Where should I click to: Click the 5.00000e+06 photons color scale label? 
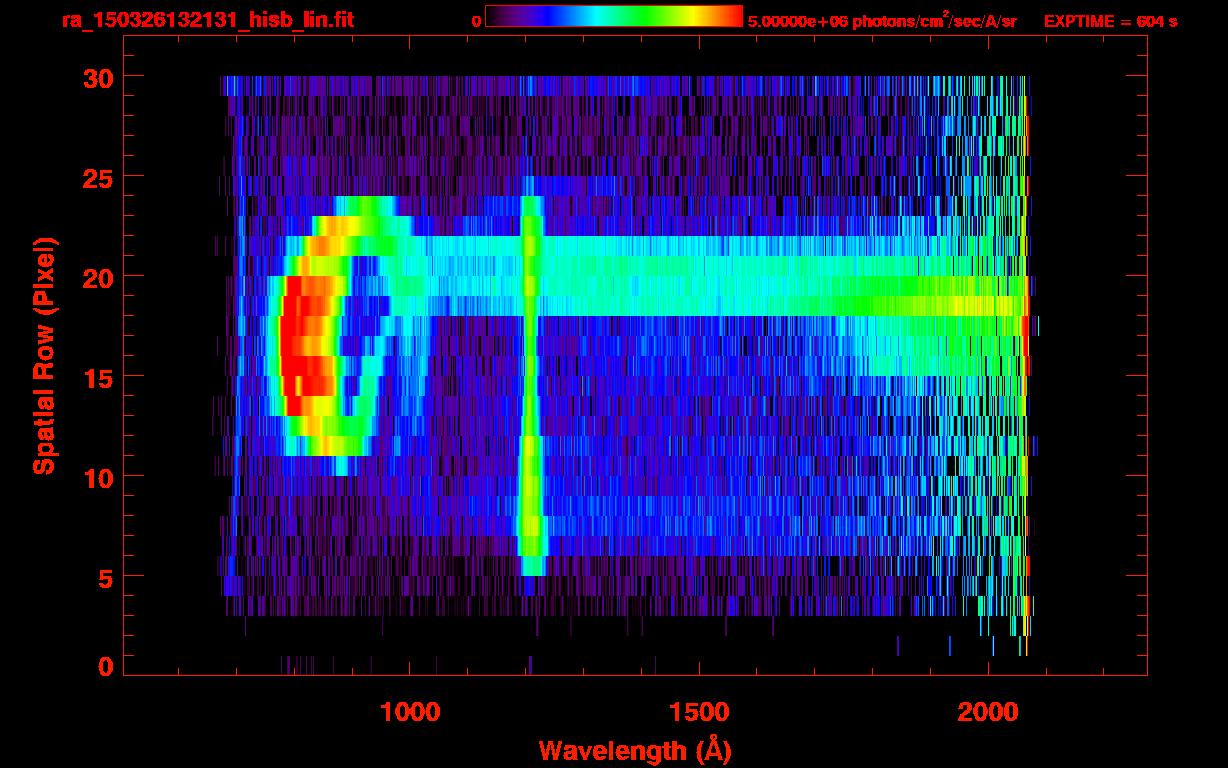coord(882,21)
